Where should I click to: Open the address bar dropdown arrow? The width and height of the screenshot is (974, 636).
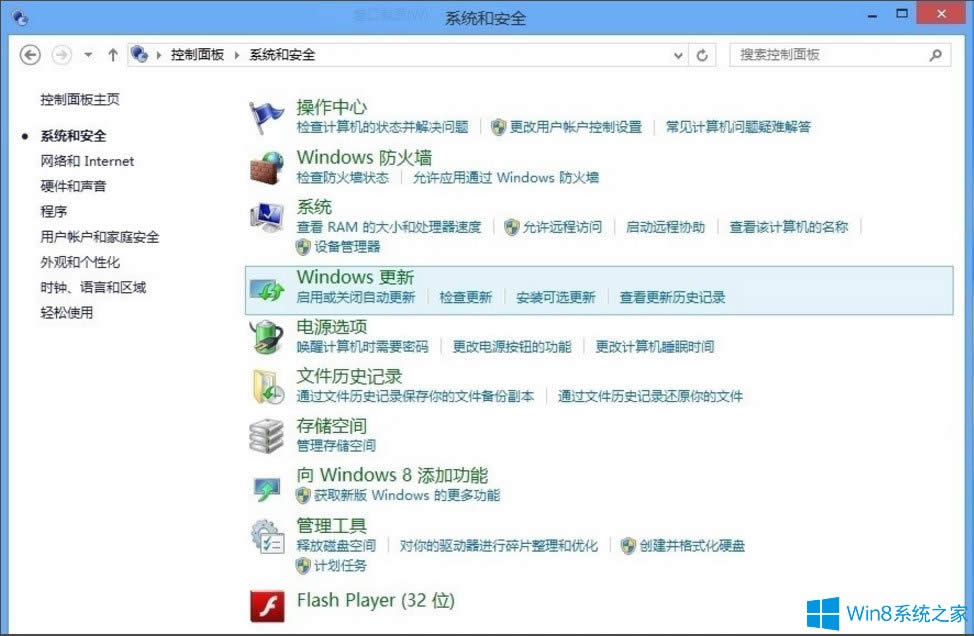click(x=678, y=56)
